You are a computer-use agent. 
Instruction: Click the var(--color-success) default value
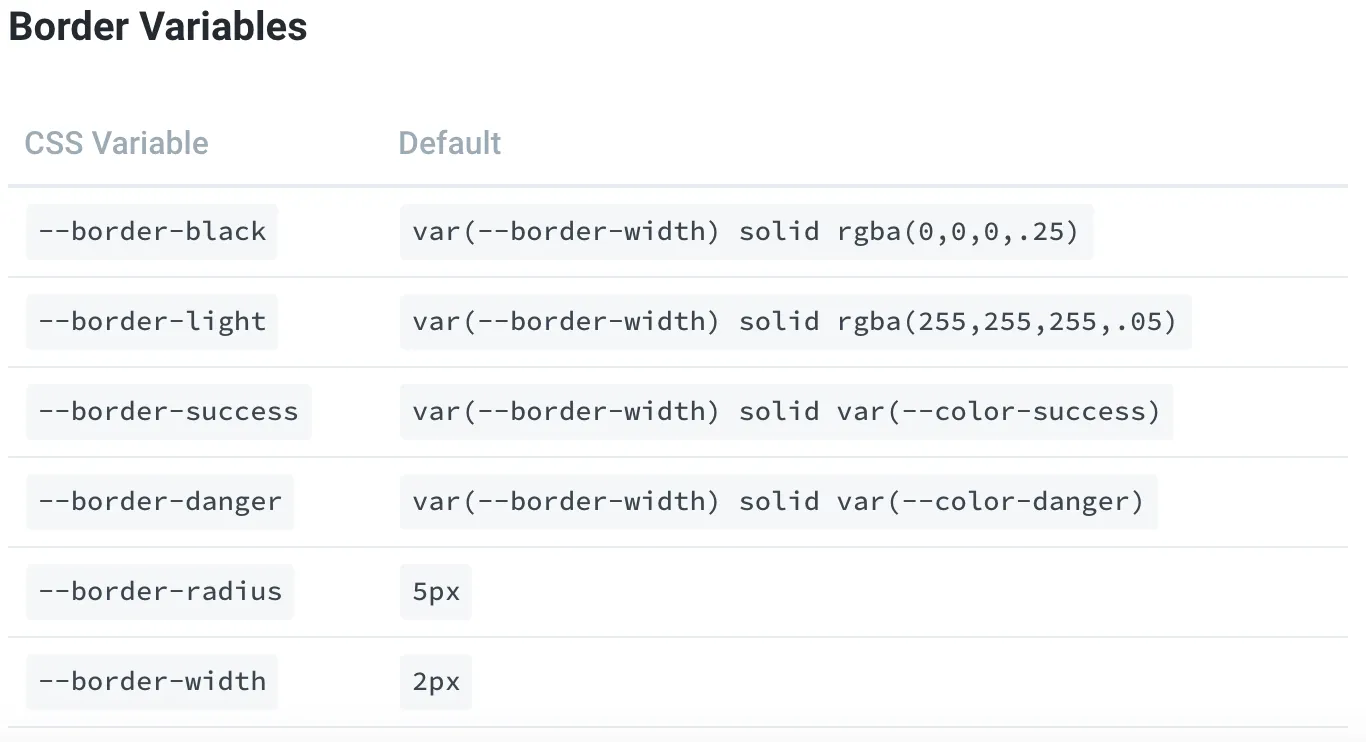coord(1000,412)
